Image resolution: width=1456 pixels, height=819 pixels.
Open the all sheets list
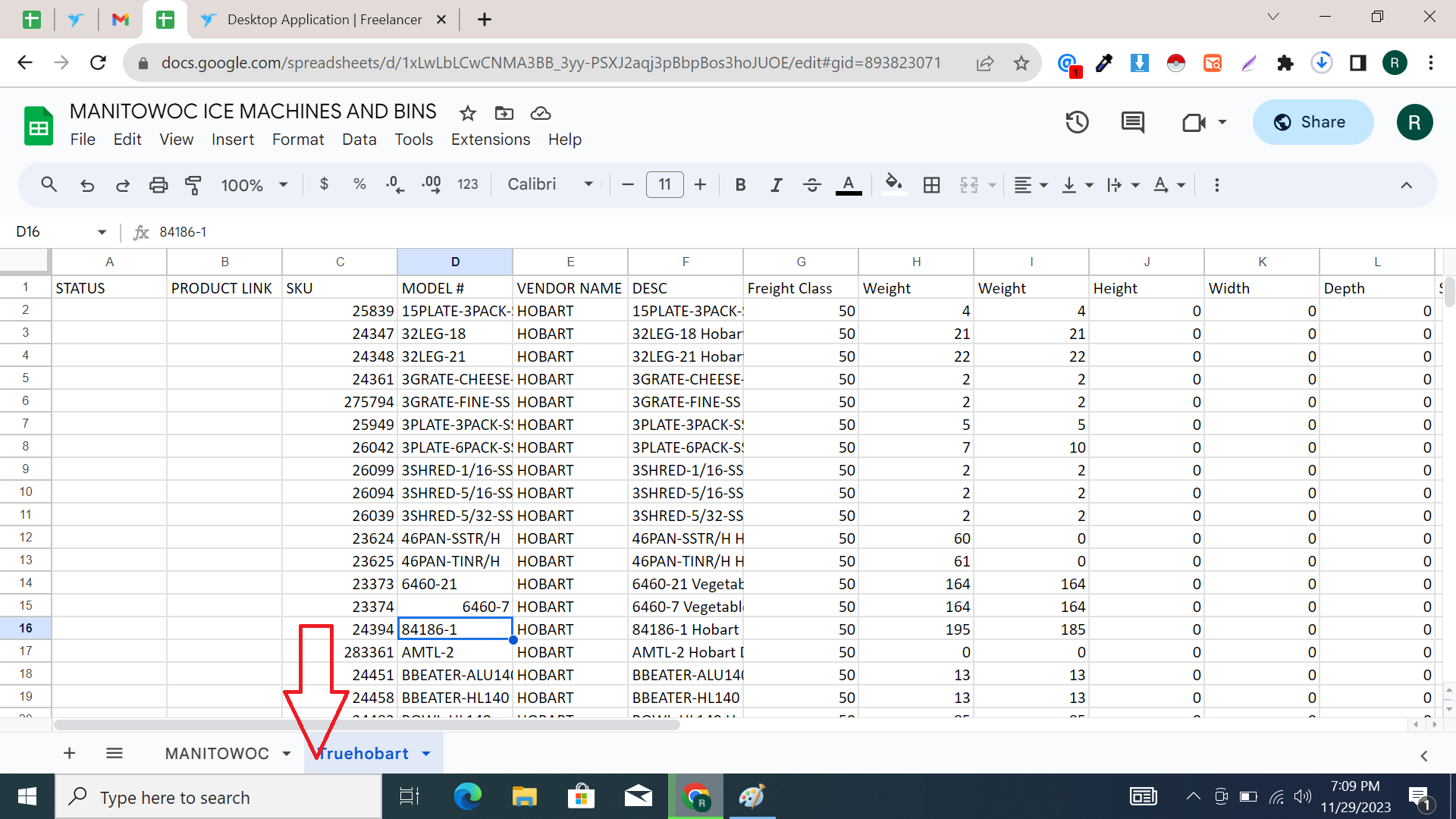click(x=115, y=753)
